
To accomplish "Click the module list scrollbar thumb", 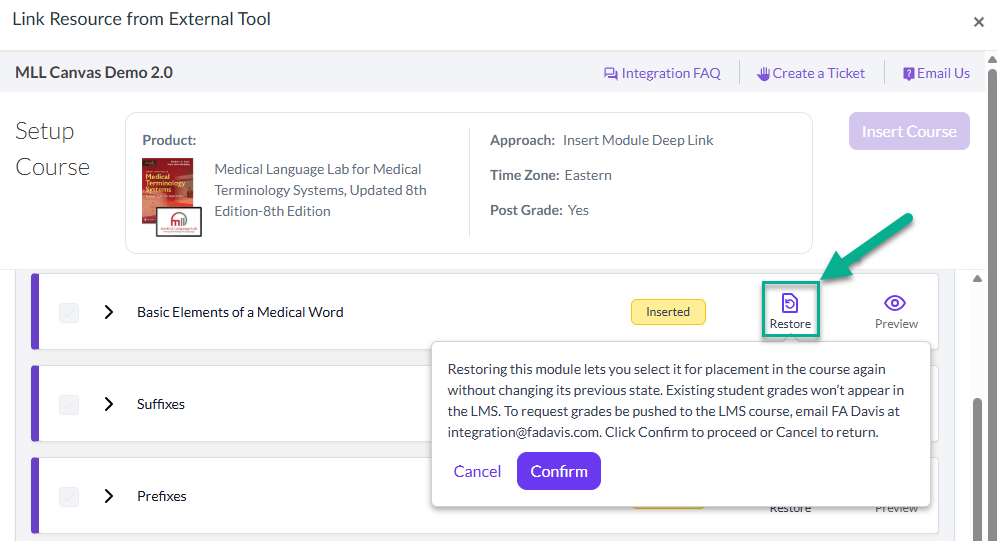I will 977,469.
